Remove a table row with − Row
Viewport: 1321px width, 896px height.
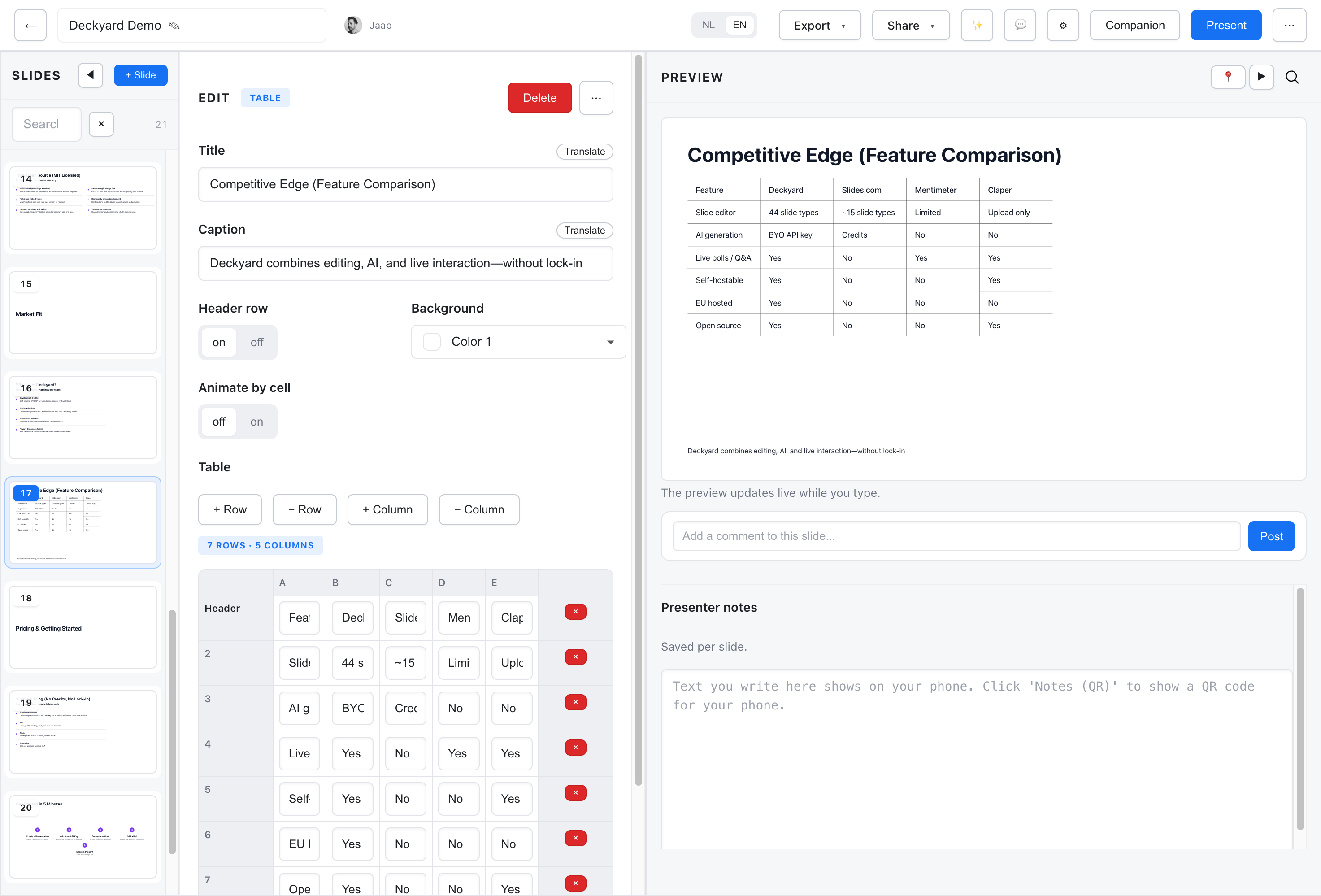tap(304, 509)
